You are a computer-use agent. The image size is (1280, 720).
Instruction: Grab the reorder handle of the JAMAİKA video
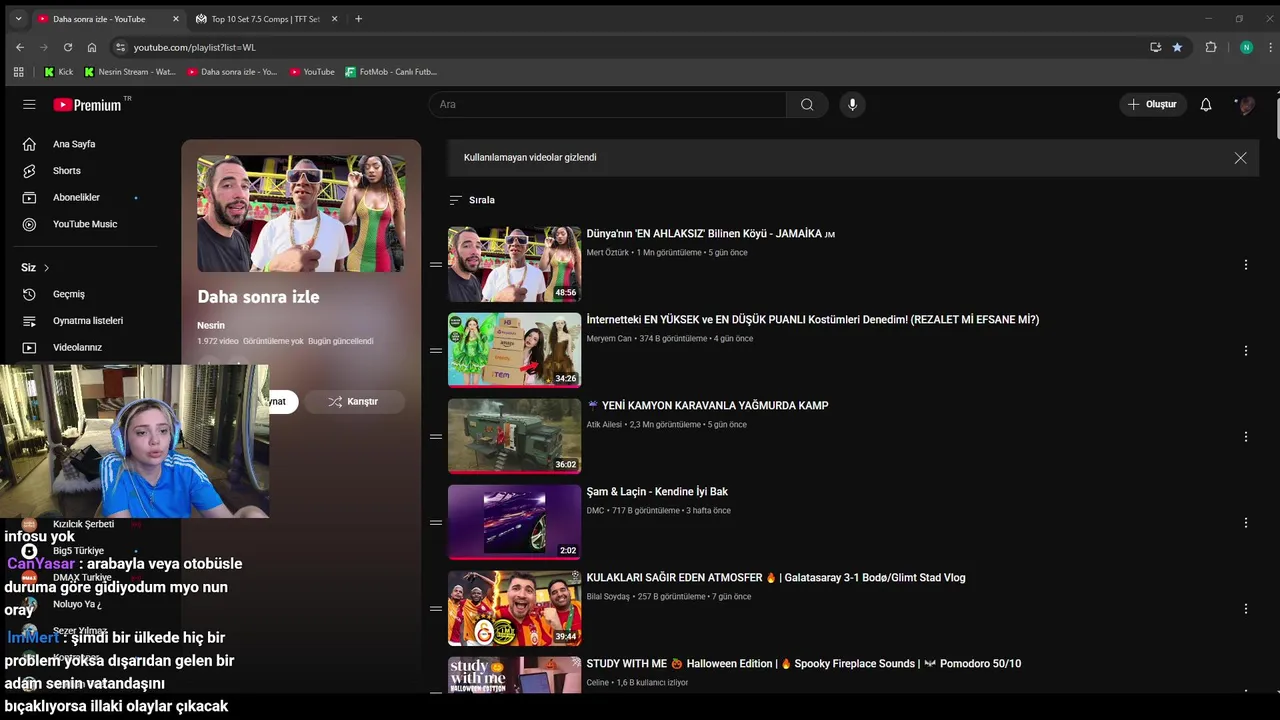(436, 265)
